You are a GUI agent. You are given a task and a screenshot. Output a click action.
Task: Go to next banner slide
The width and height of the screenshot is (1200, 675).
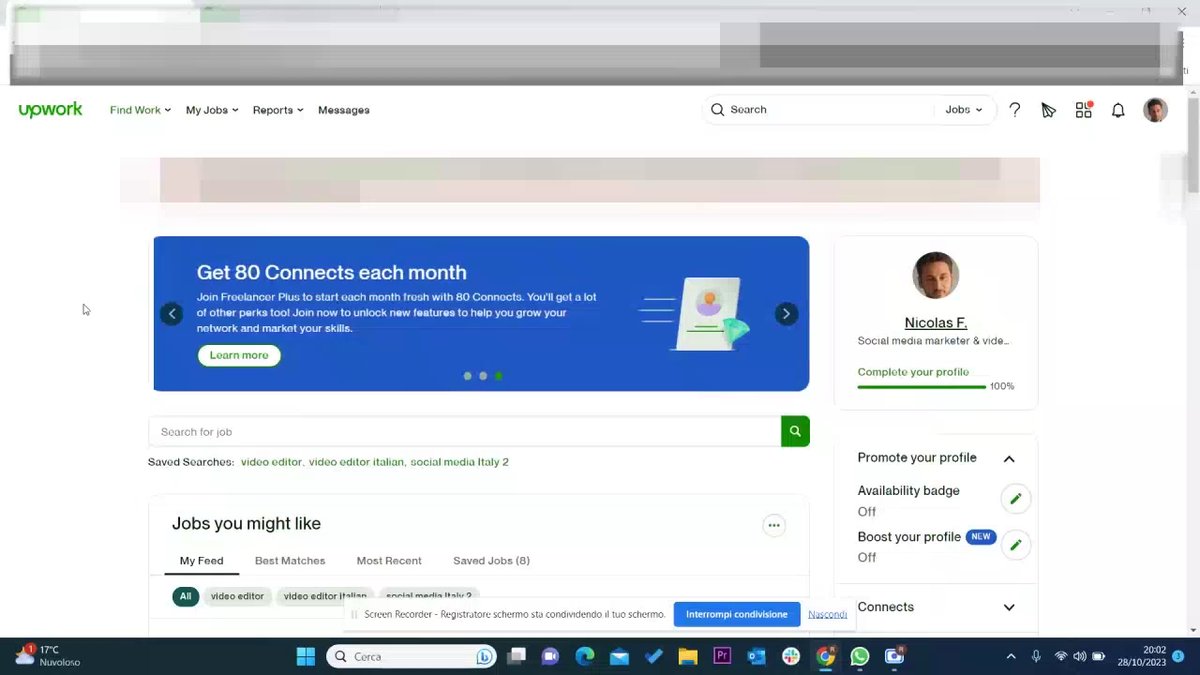click(786, 314)
